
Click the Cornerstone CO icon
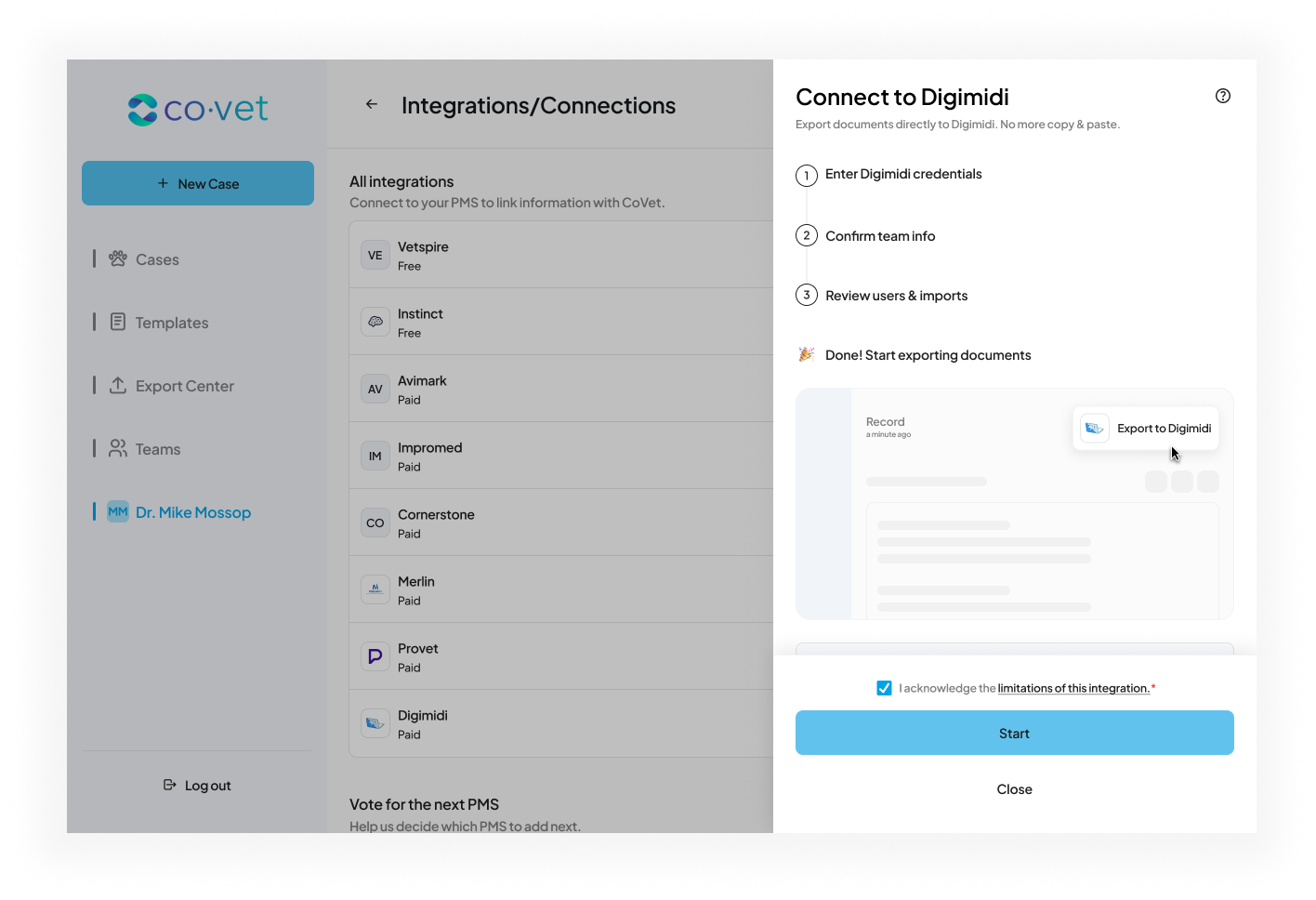pyautogui.click(x=375, y=523)
